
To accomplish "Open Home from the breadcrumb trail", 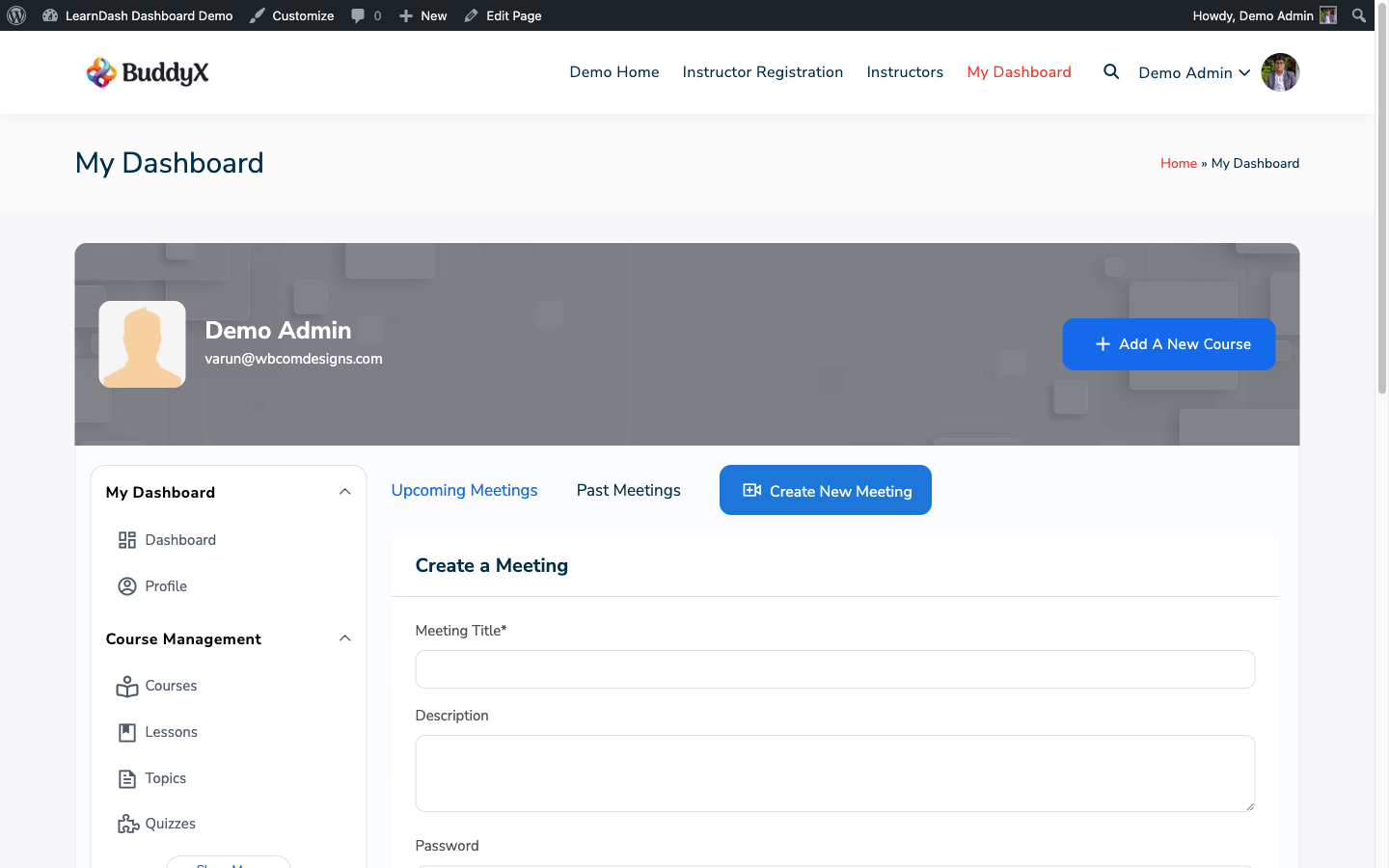I will (x=1179, y=163).
